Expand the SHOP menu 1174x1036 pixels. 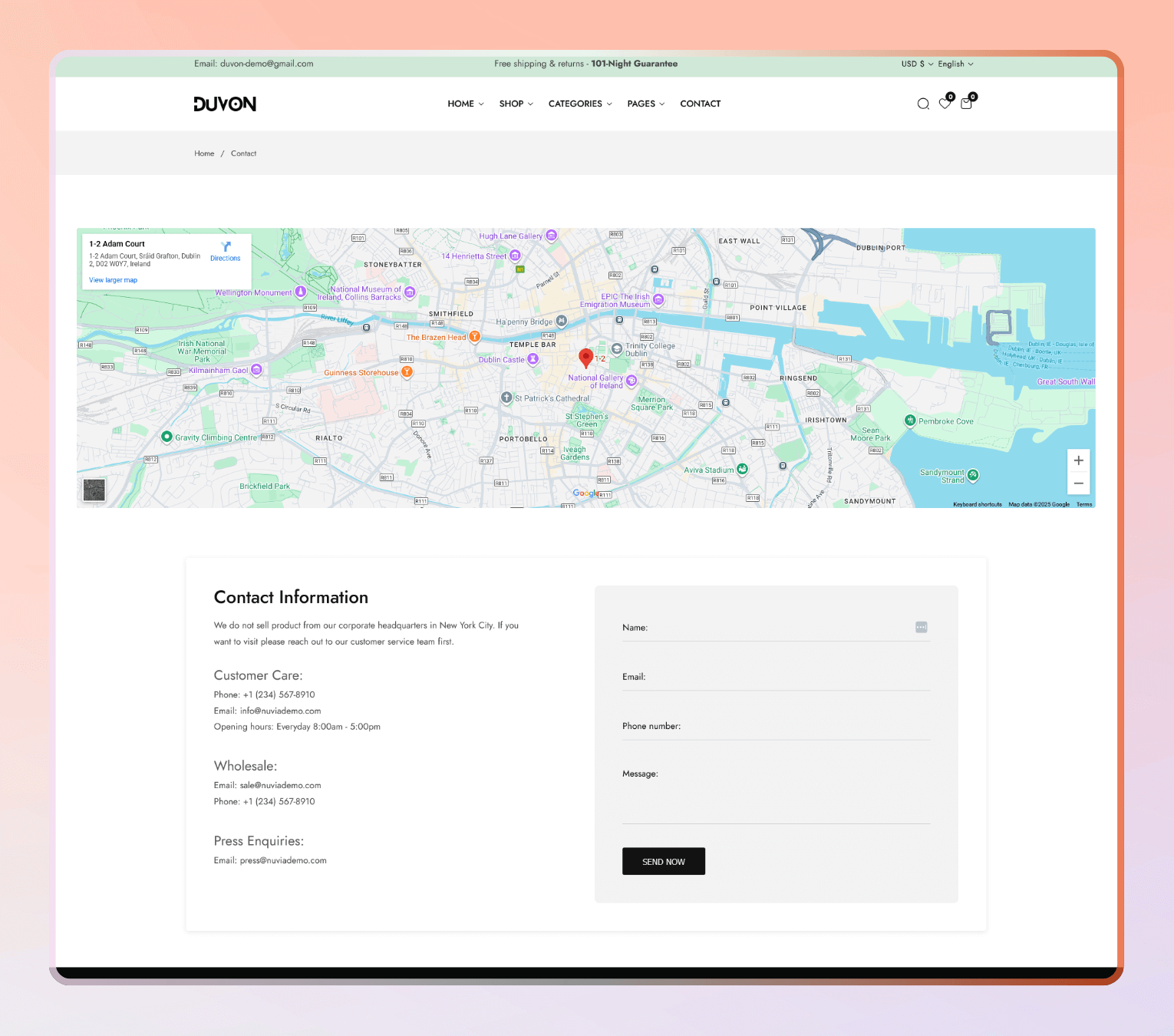point(516,104)
